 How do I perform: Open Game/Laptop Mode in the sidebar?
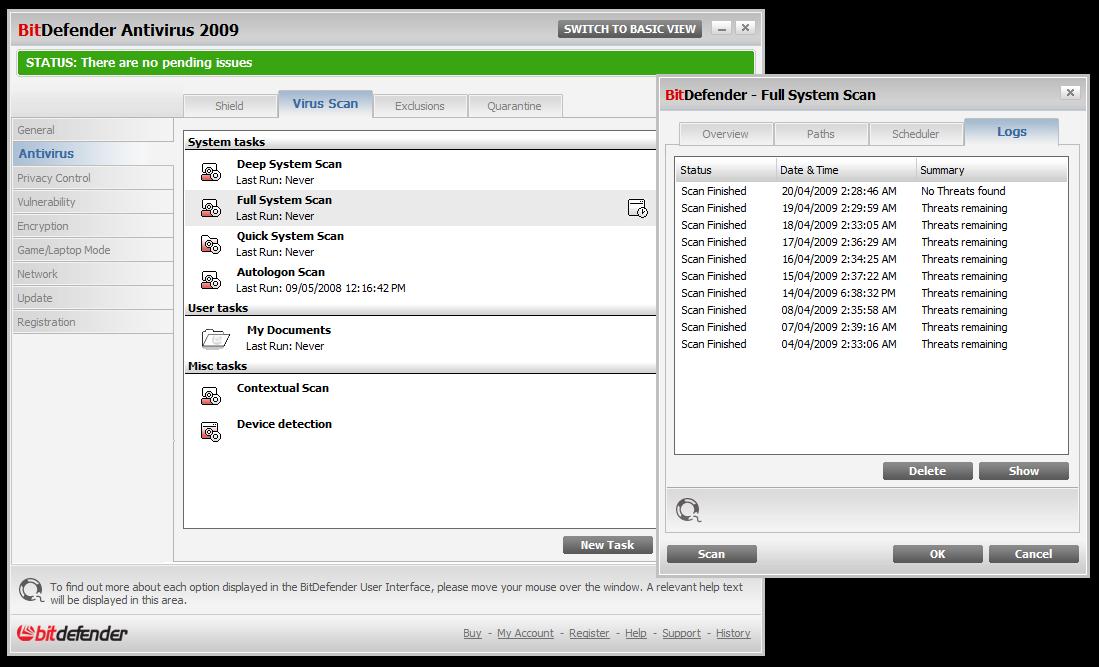[93, 250]
